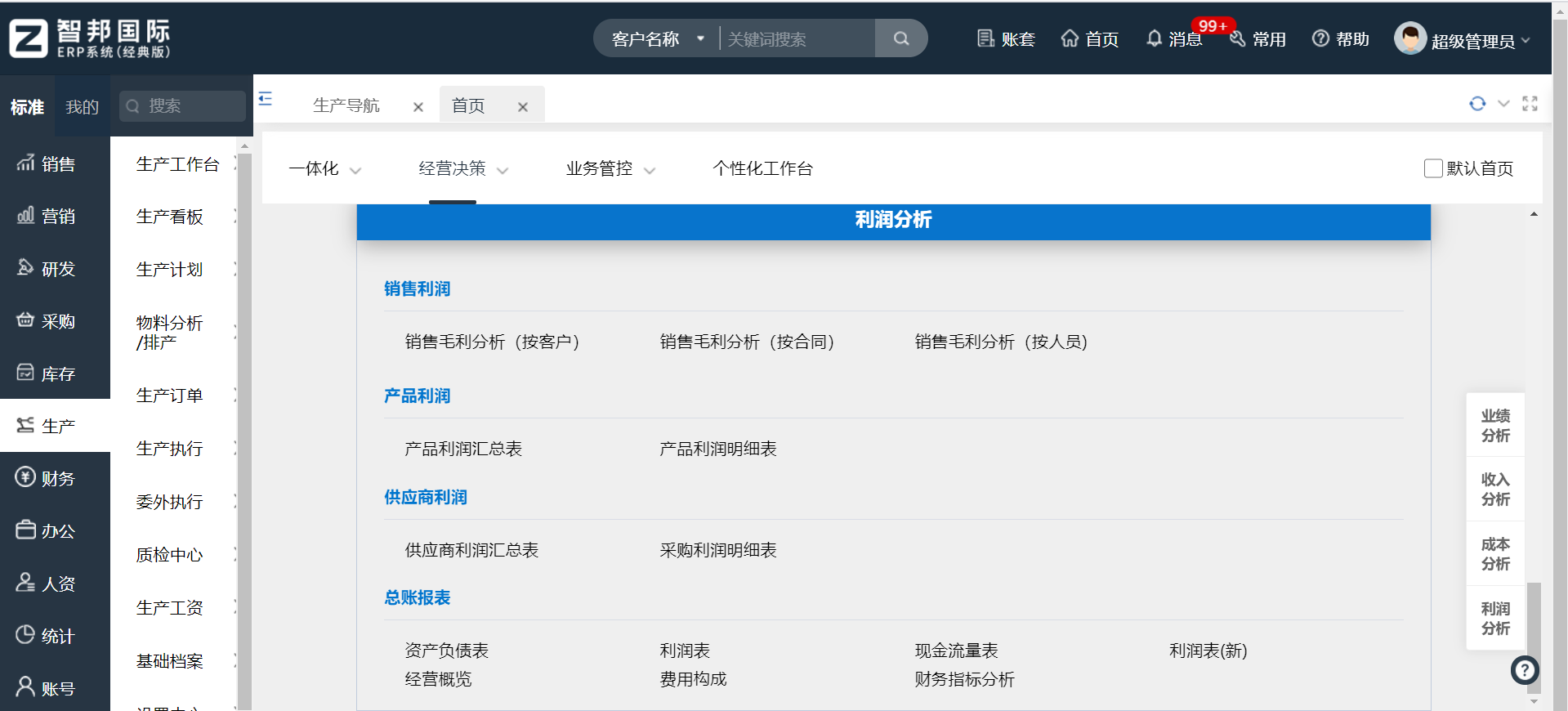
Task: Open 常用 shortcuts menu
Action: click(x=1258, y=39)
